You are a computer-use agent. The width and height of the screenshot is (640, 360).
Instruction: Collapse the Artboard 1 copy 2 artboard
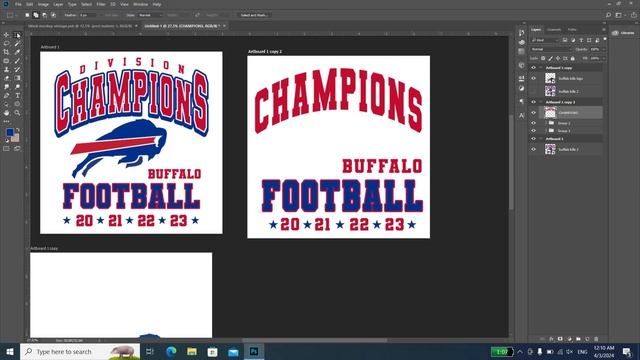[541, 102]
